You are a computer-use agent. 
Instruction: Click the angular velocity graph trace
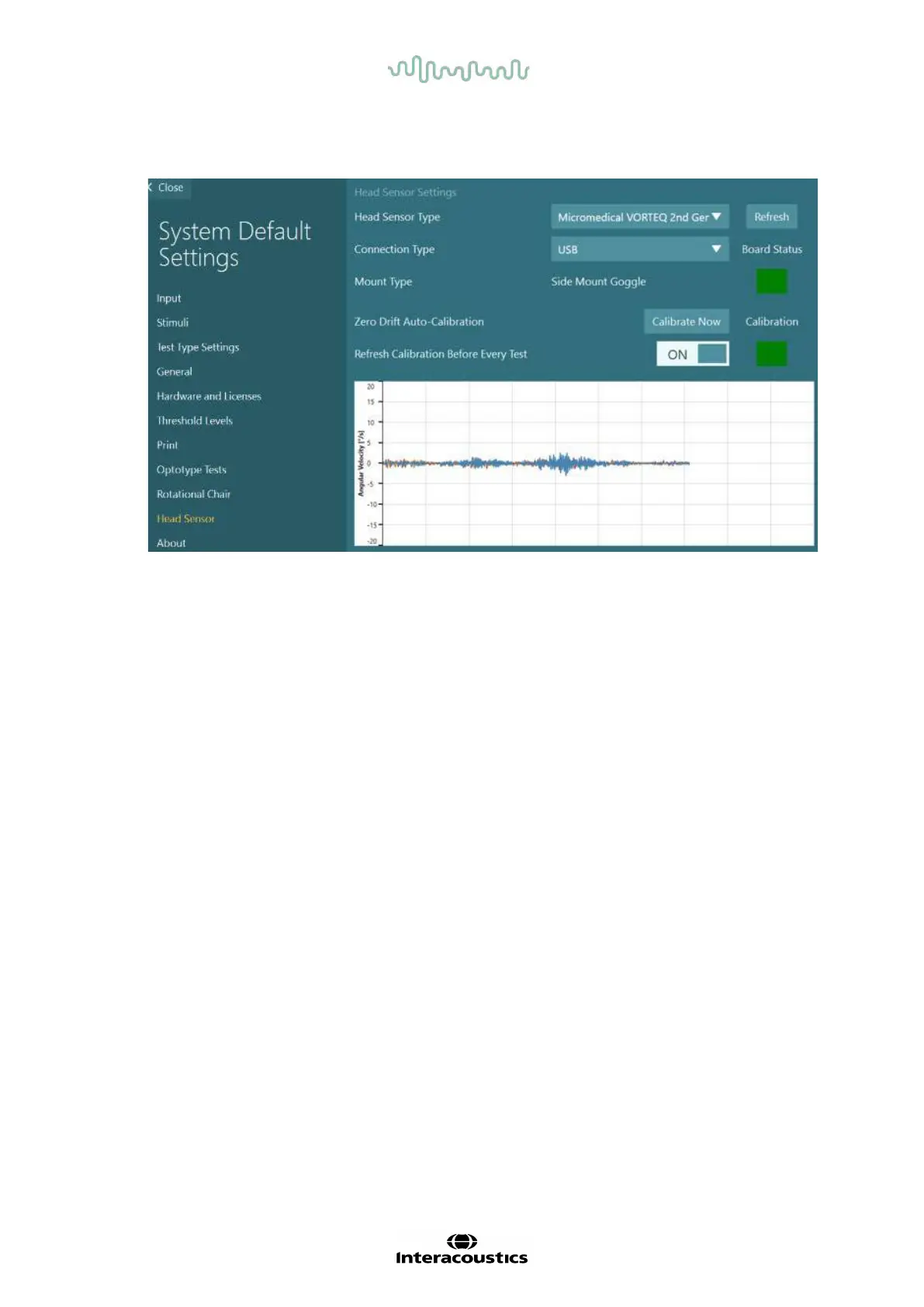point(535,463)
